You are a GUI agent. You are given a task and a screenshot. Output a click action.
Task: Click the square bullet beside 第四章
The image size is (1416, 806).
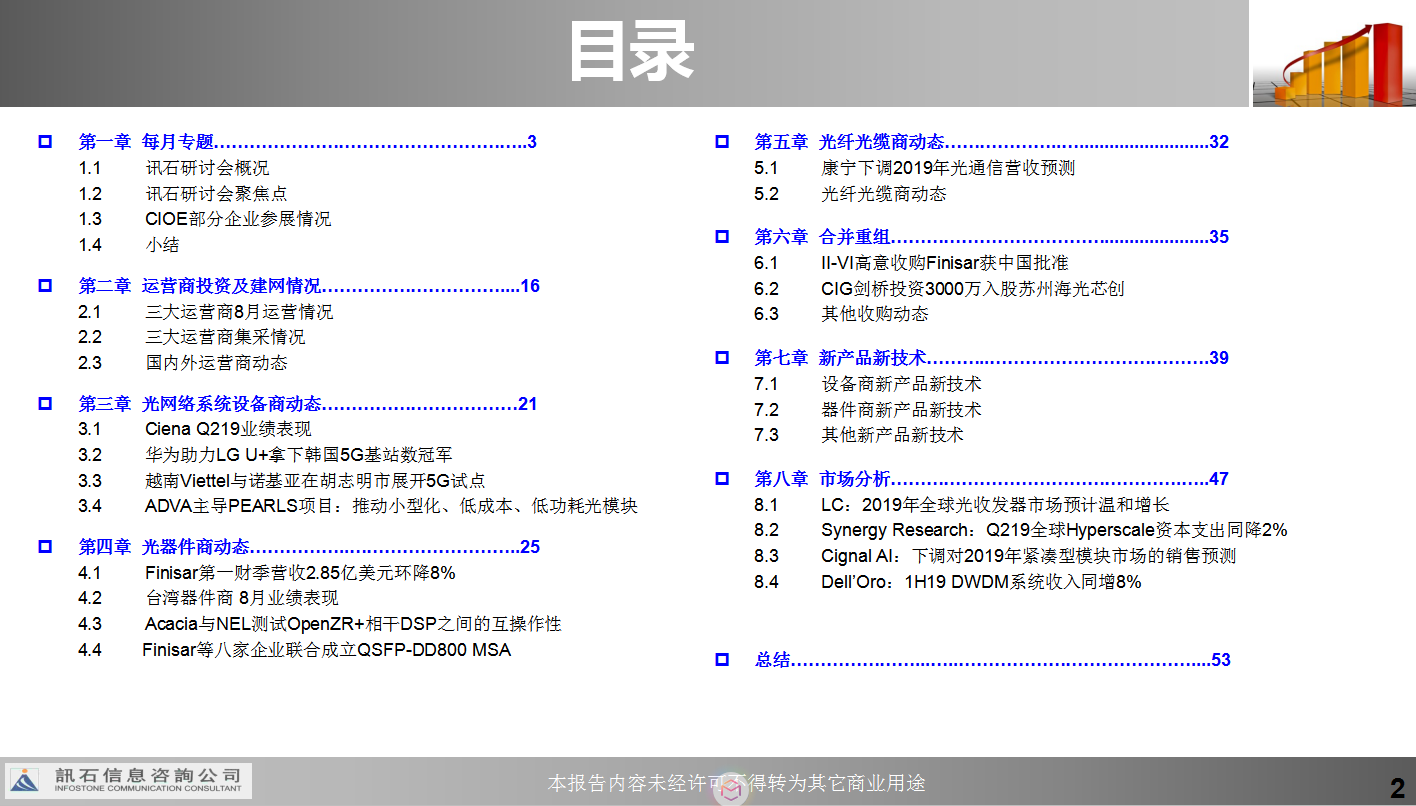click(x=45, y=547)
